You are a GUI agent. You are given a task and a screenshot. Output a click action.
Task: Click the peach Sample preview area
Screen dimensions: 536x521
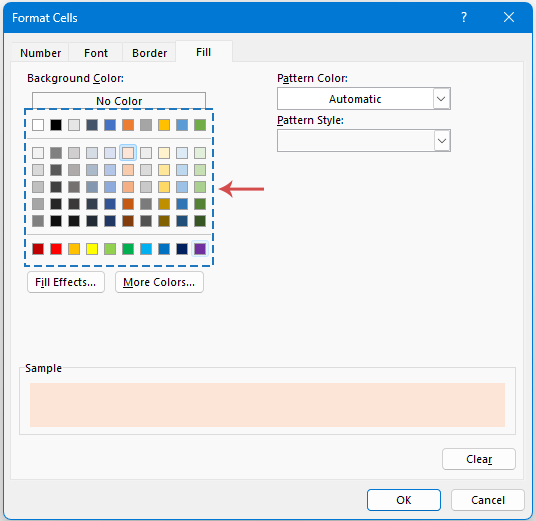click(x=267, y=405)
